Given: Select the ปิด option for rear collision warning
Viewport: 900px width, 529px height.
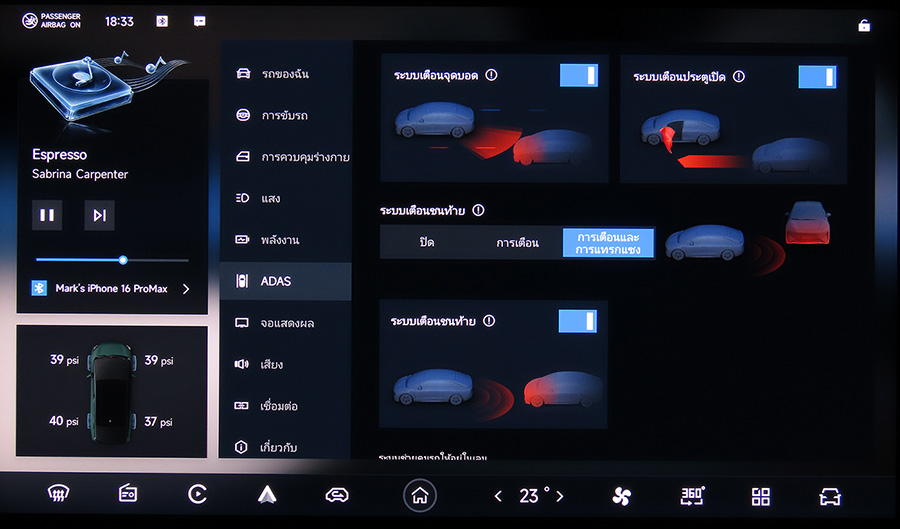Looking at the screenshot, I should click(x=427, y=243).
